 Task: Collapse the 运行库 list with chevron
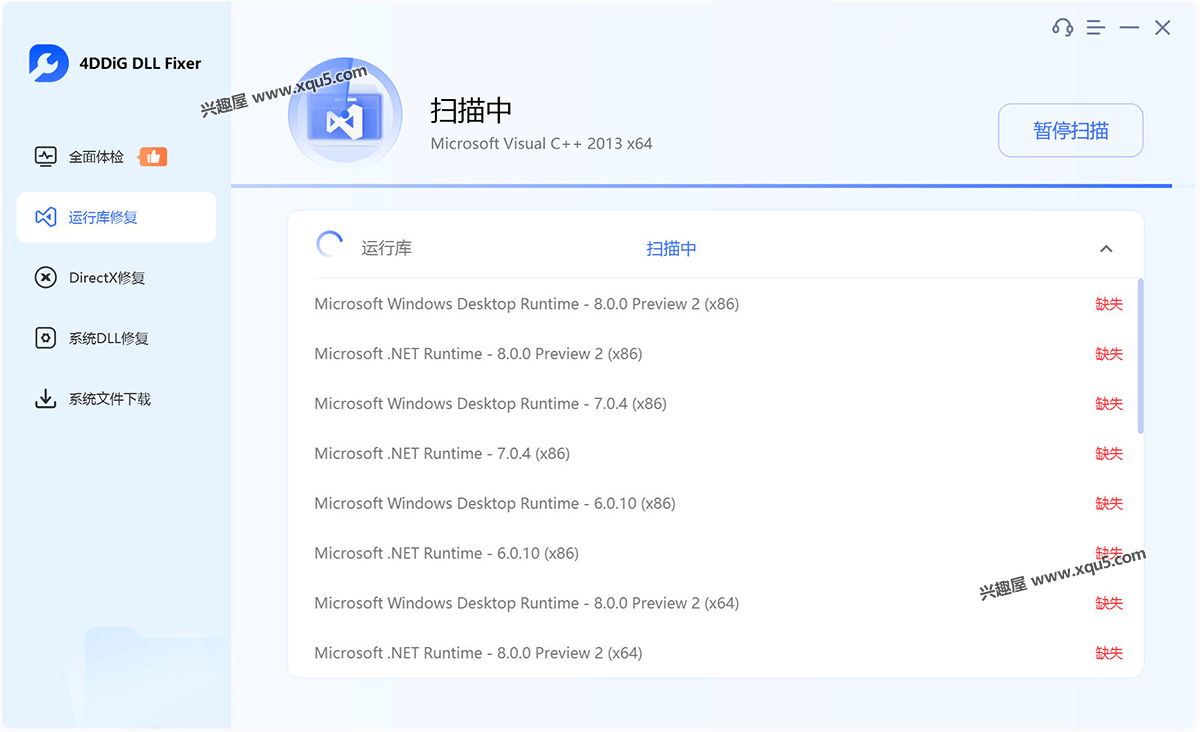(x=1106, y=249)
